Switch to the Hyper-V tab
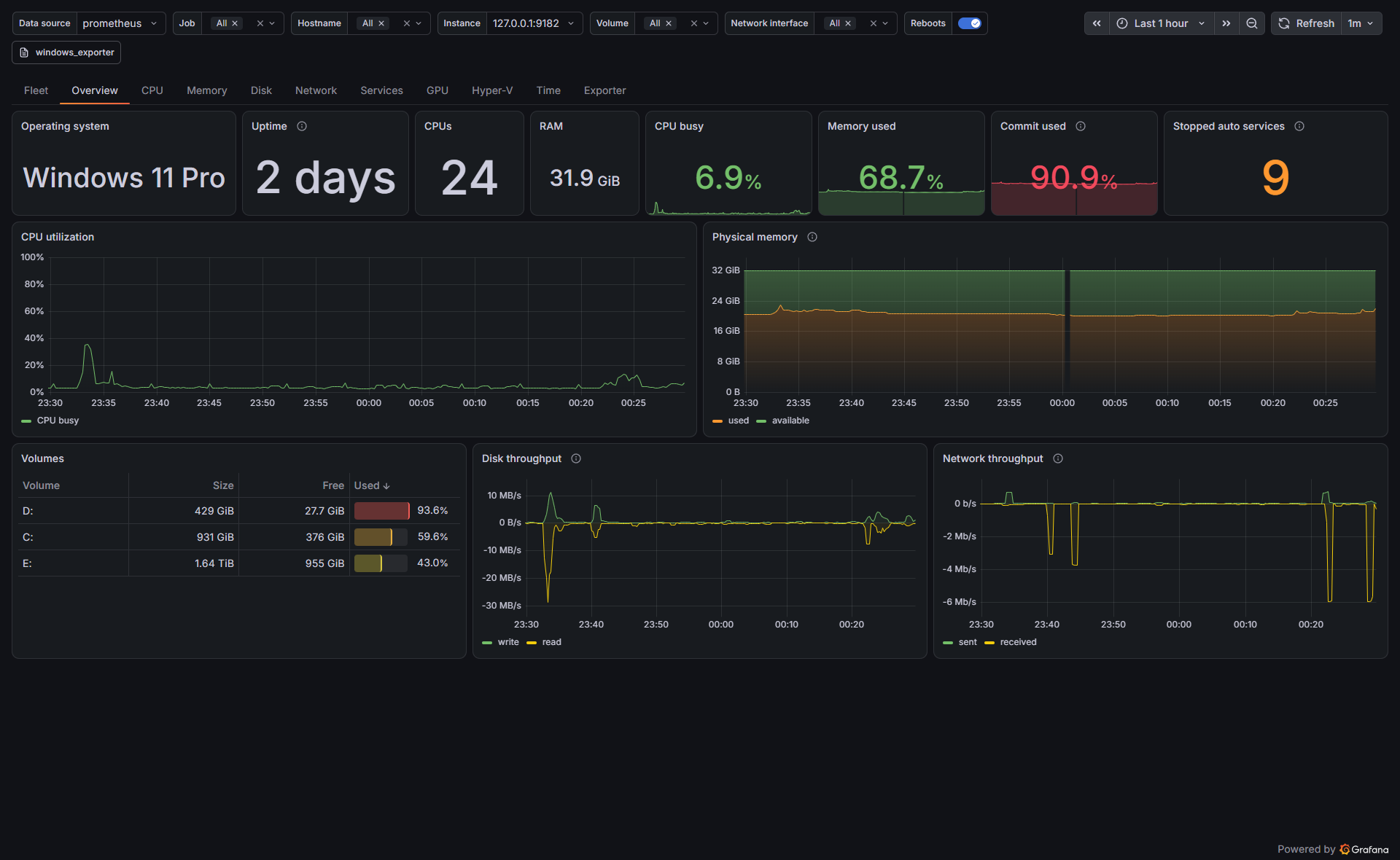This screenshot has width=1400, height=860. (x=492, y=90)
